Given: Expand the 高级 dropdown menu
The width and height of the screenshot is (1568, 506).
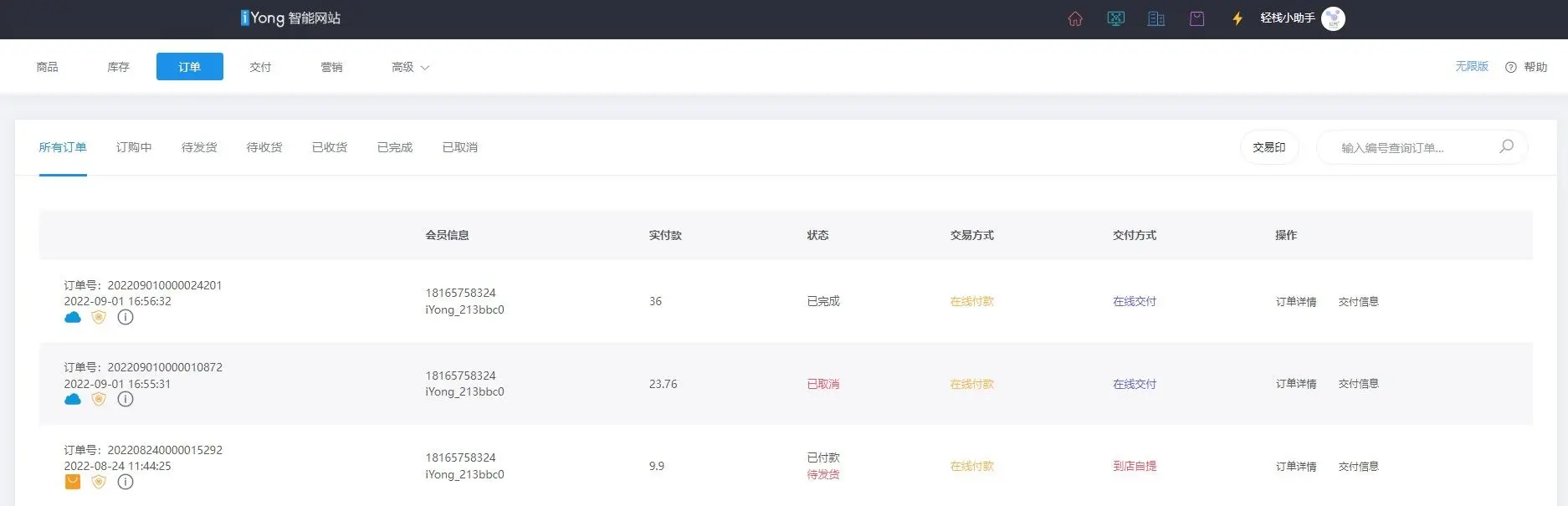Looking at the screenshot, I should pyautogui.click(x=410, y=67).
